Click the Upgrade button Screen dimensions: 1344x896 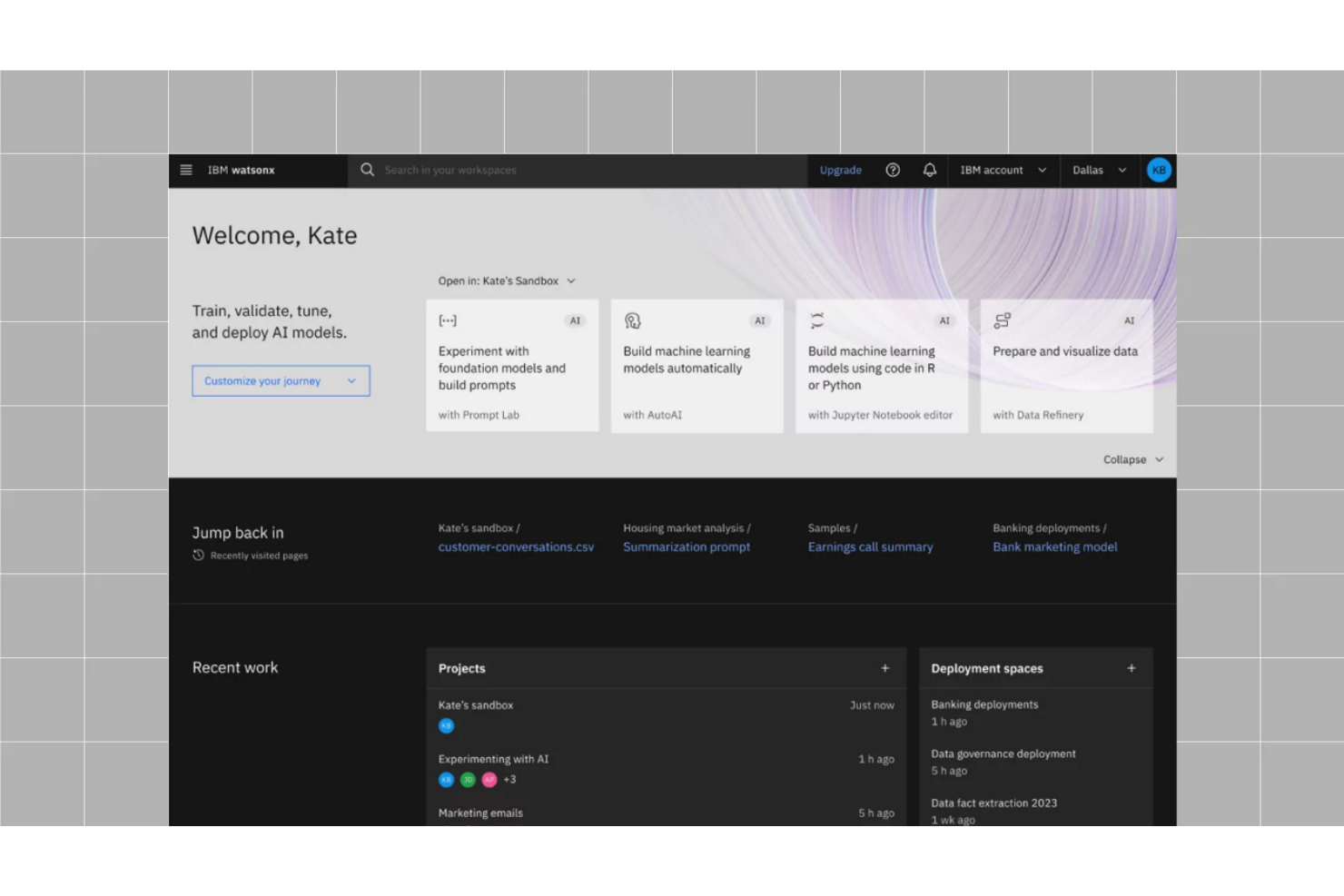(x=840, y=170)
